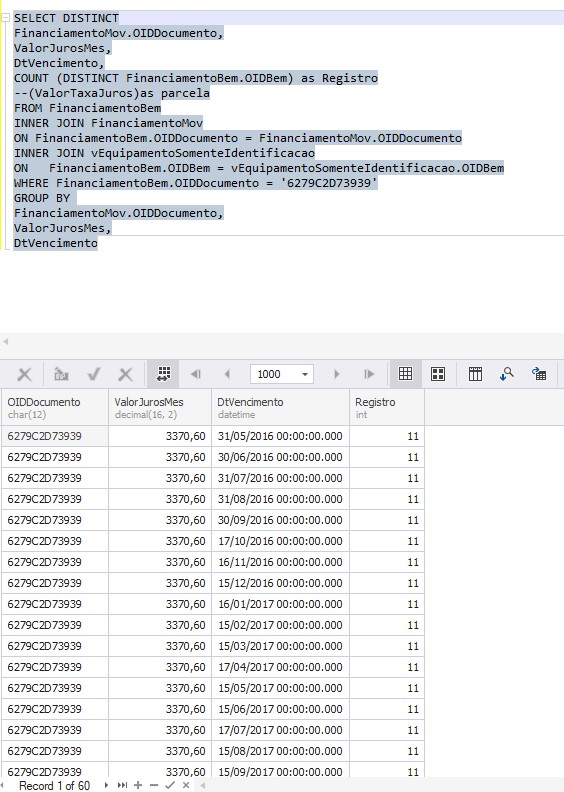Image resolution: width=564 pixels, height=792 pixels.
Task: Switch to card view mode
Action: coord(438,374)
